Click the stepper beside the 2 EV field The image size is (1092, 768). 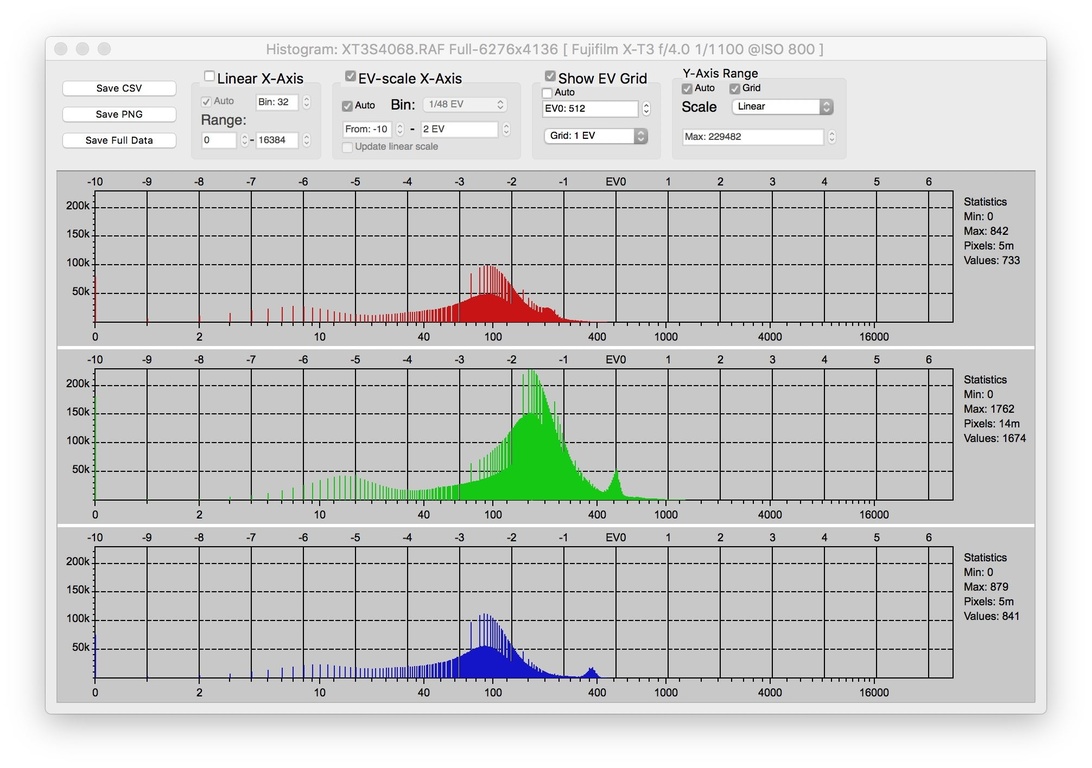click(506, 130)
